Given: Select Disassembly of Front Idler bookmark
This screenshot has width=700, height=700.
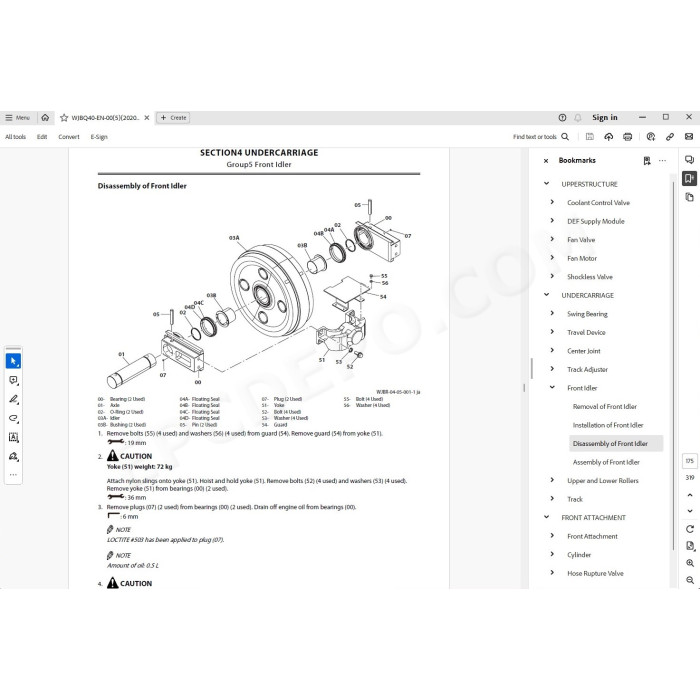Looking at the screenshot, I should point(616,443).
